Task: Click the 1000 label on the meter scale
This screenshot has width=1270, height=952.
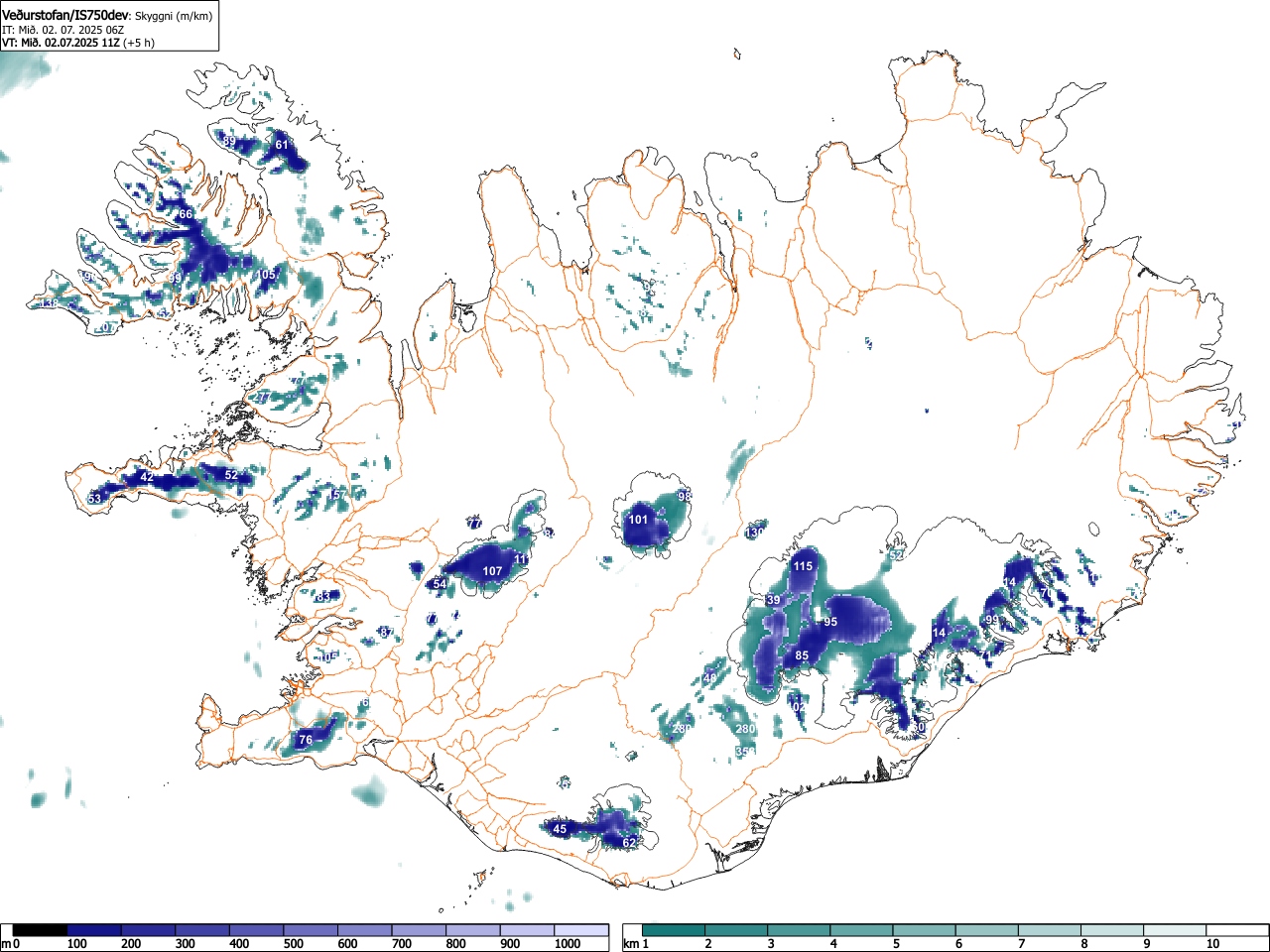Action: tap(568, 944)
